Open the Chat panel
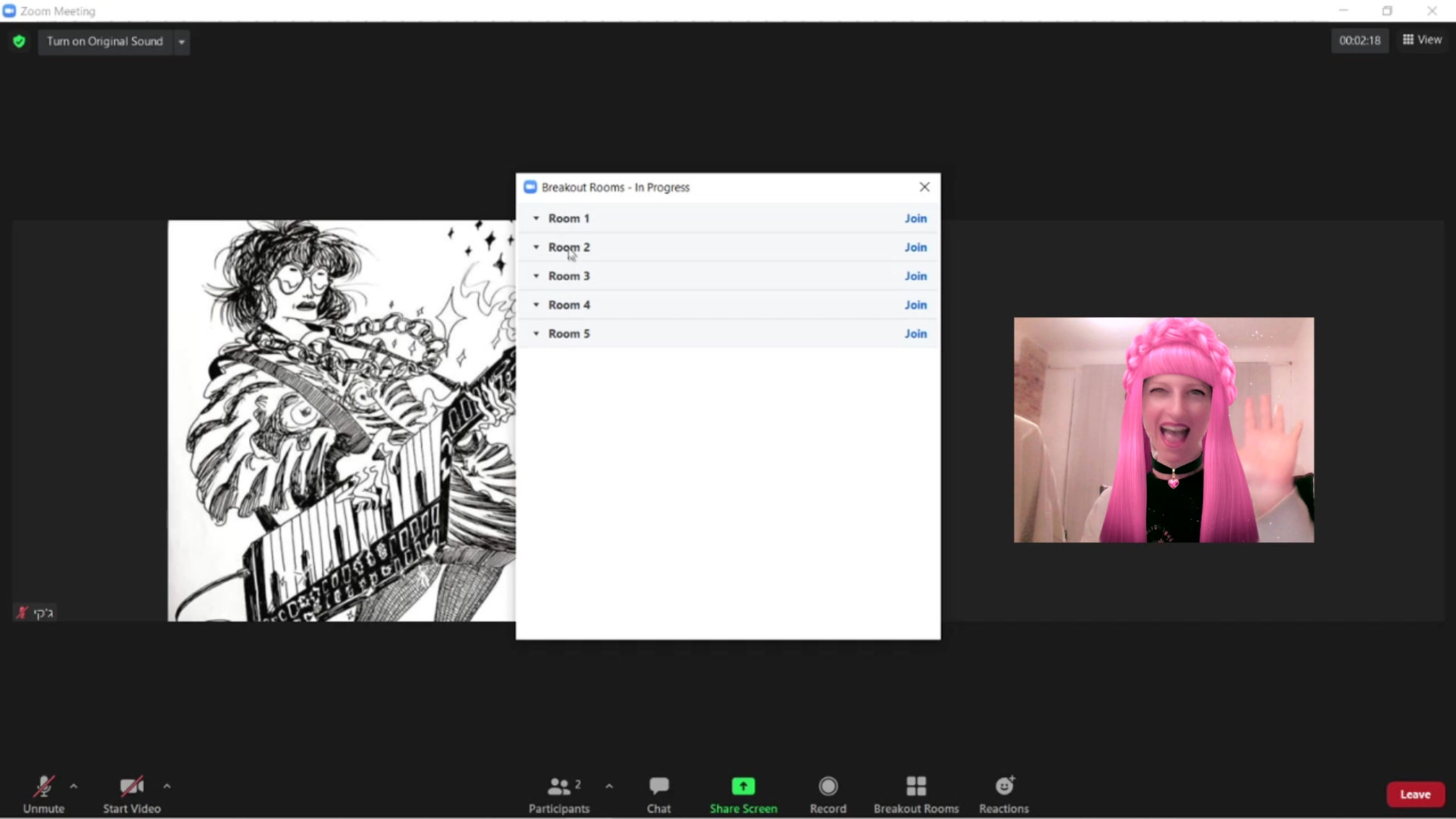Image resolution: width=1456 pixels, height=819 pixels. pyautogui.click(x=659, y=794)
